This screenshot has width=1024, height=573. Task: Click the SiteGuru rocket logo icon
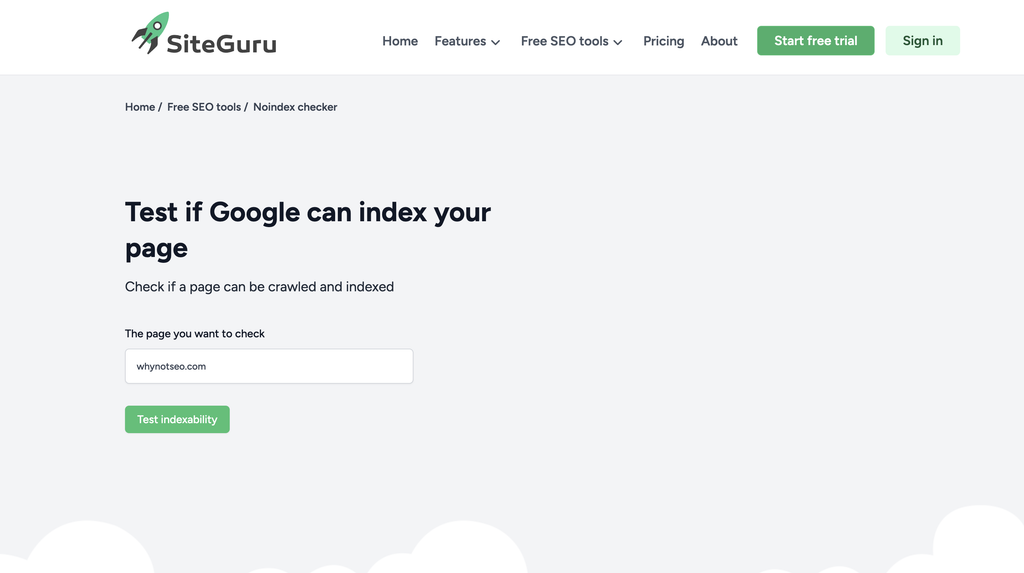150,33
